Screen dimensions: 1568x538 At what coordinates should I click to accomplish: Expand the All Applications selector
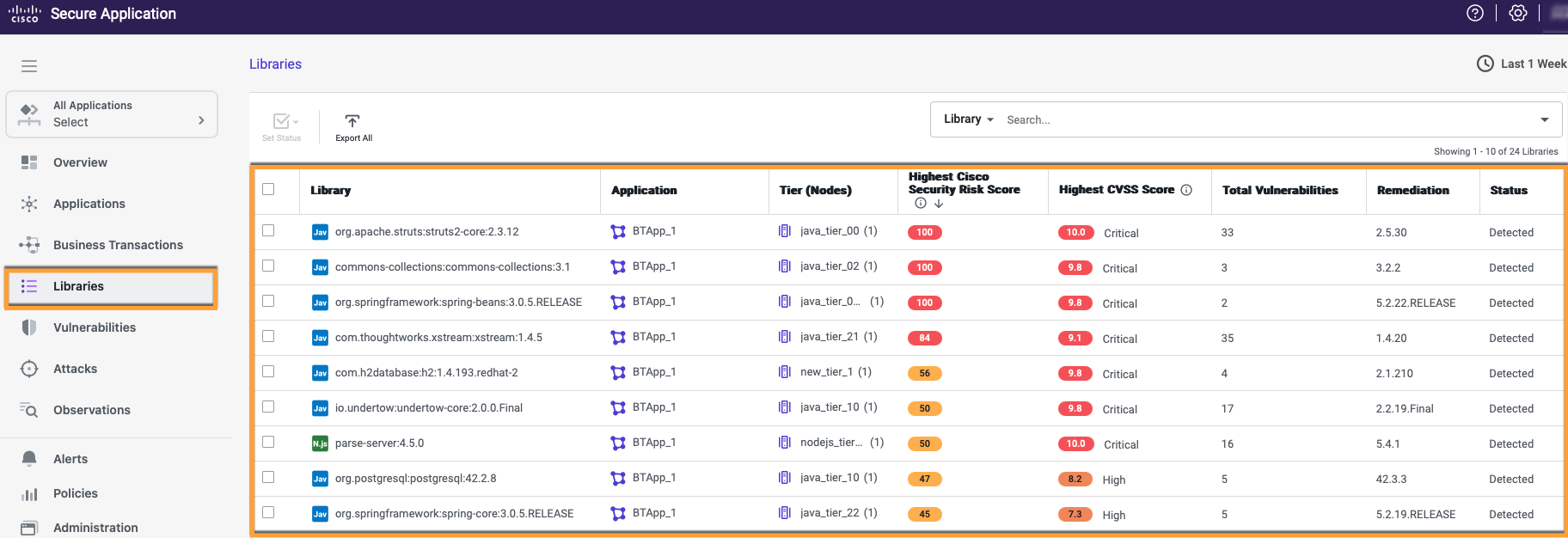112,114
